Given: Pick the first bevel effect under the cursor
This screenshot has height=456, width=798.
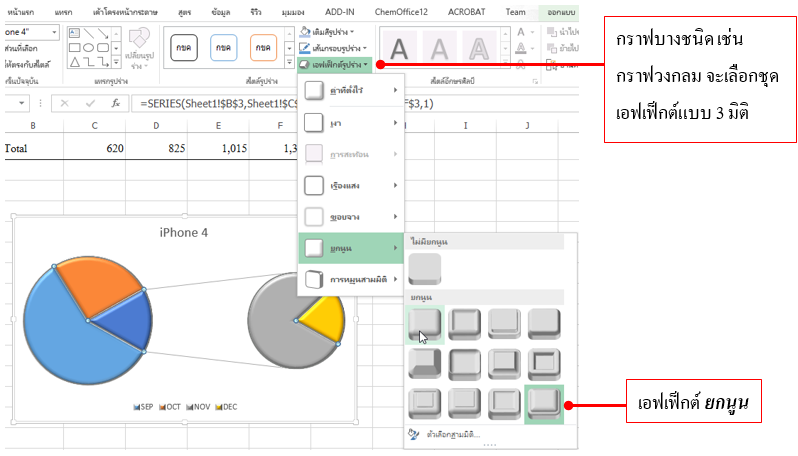Looking at the screenshot, I should pyautogui.click(x=425, y=324).
